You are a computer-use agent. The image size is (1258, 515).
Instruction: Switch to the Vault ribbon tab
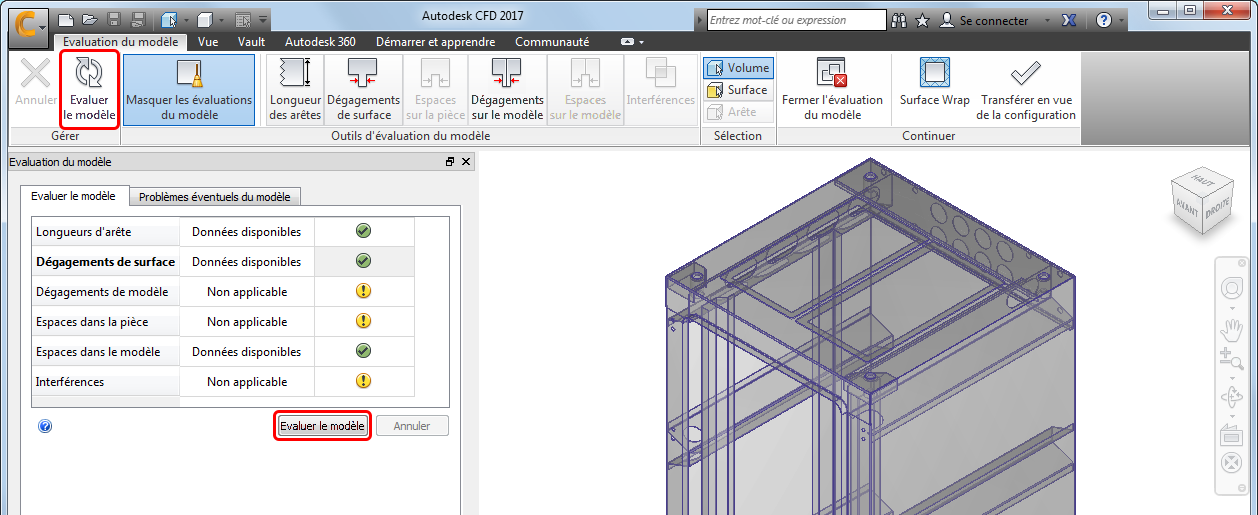coord(251,42)
